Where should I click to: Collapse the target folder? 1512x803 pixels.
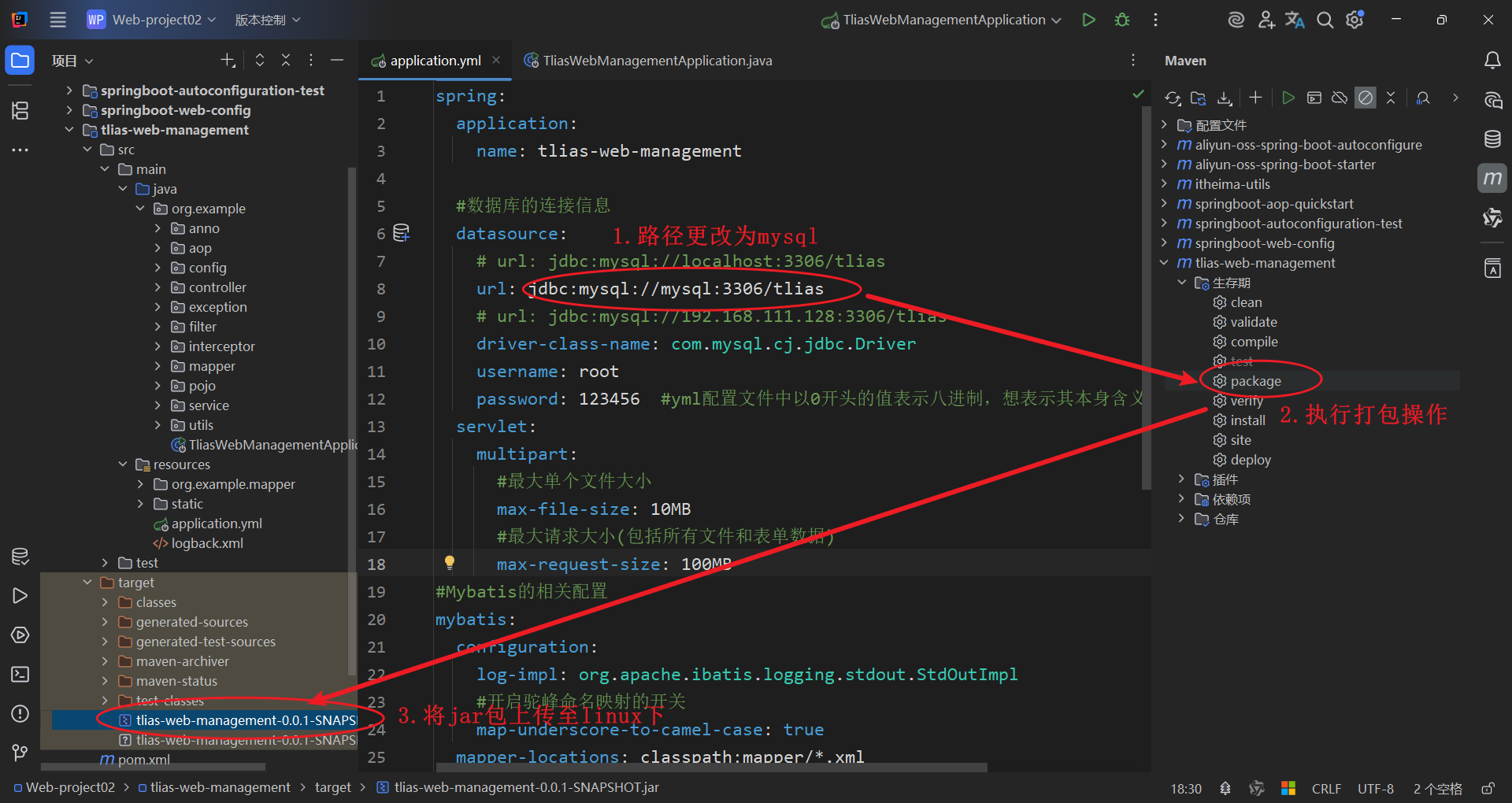point(87,583)
